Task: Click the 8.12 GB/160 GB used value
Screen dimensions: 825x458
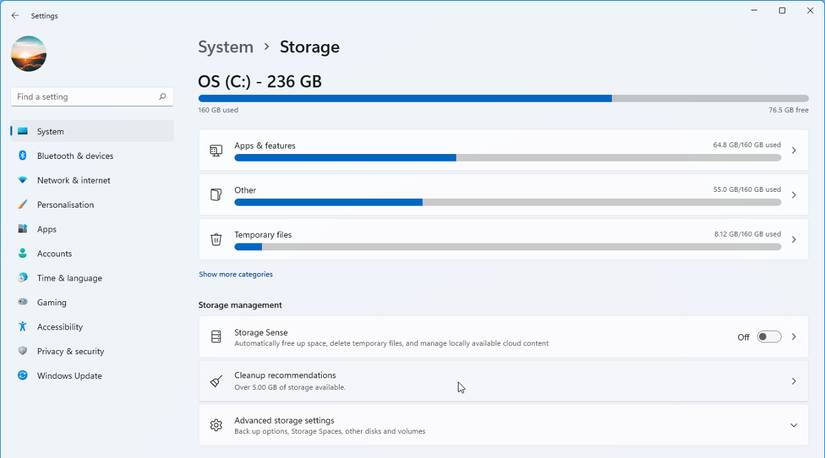Action: pos(748,234)
